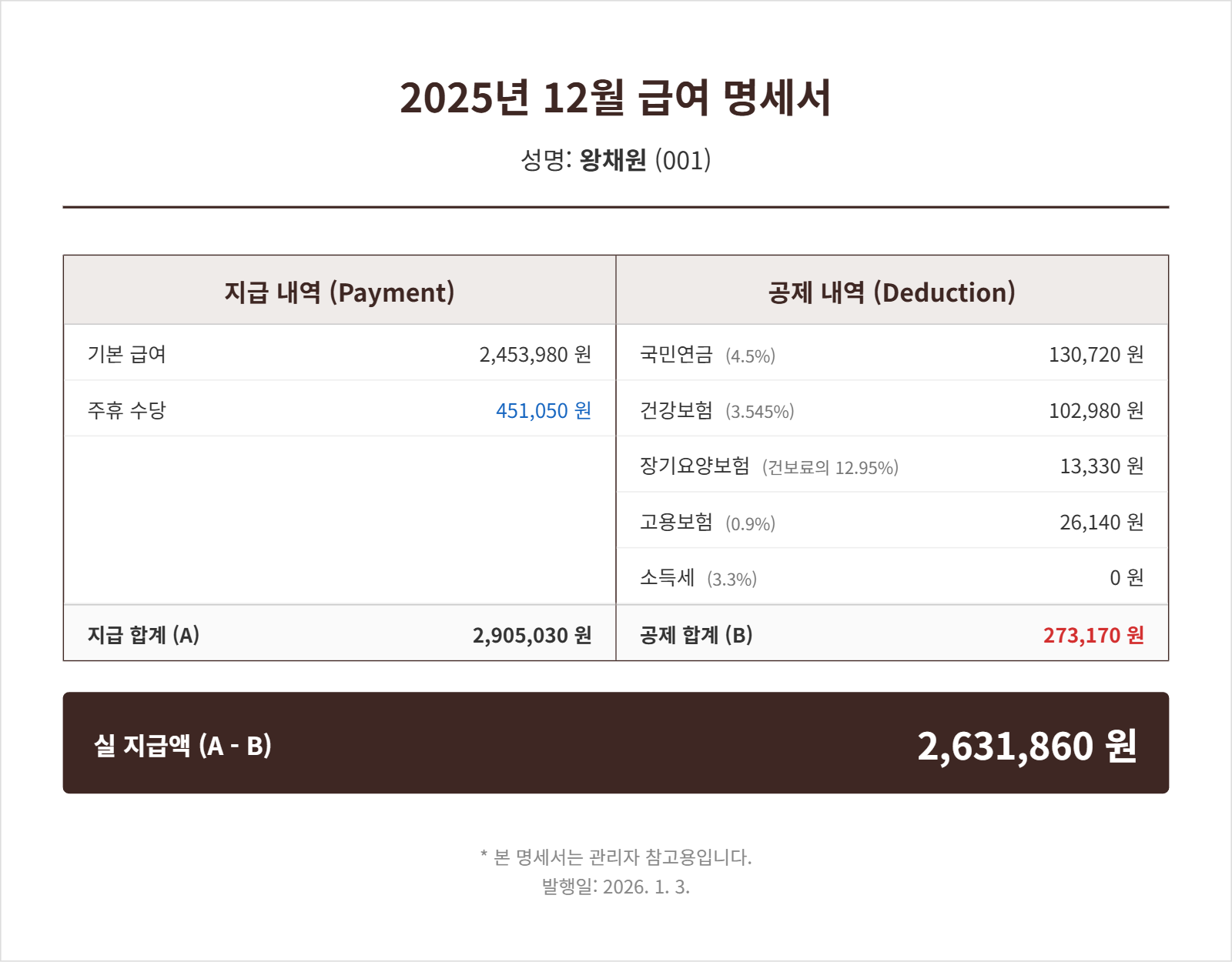Click the 지급 내역 (Payment) header
The height and width of the screenshot is (962, 1232).
340,292
